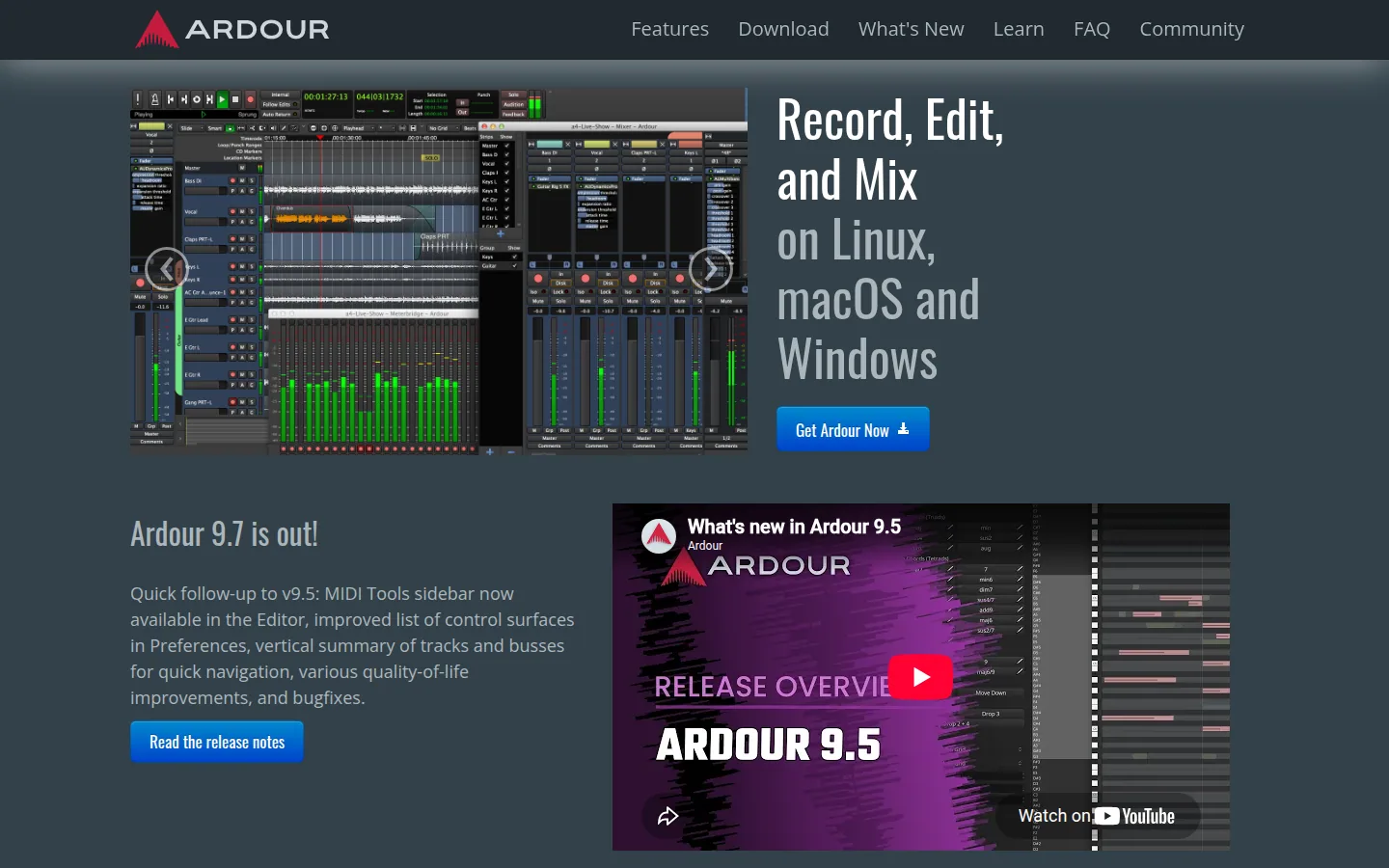Click the Get Ardour Now button
Viewport: 1389px width, 868px height.
coord(853,429)
